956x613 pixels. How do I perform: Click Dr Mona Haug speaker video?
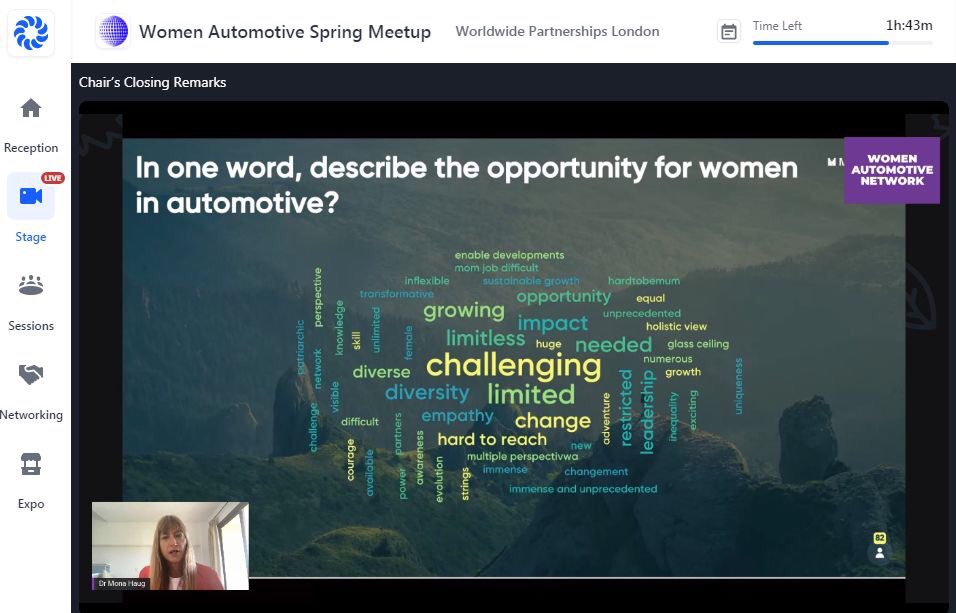click(170, 546)
